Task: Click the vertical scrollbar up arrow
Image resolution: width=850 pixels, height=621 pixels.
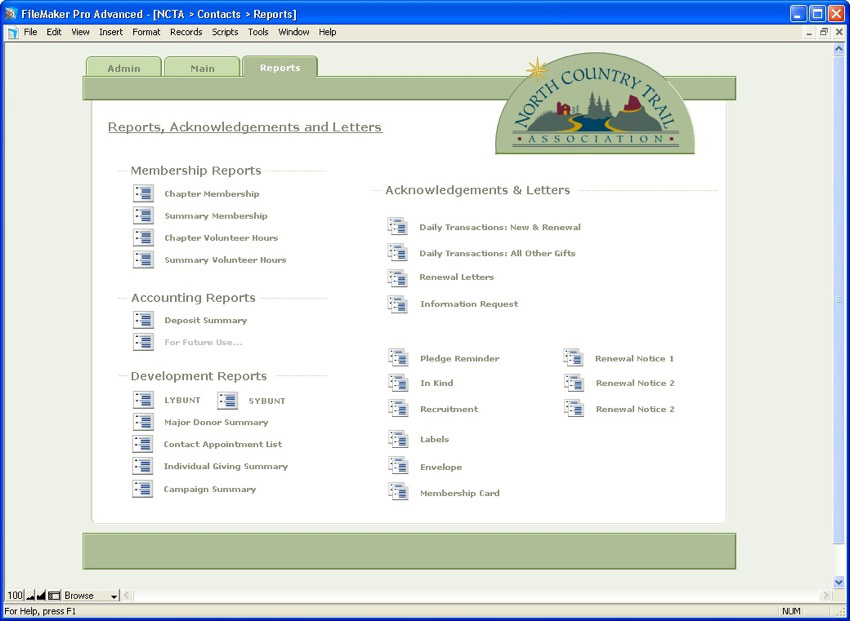Action: [x=839, y=48]
